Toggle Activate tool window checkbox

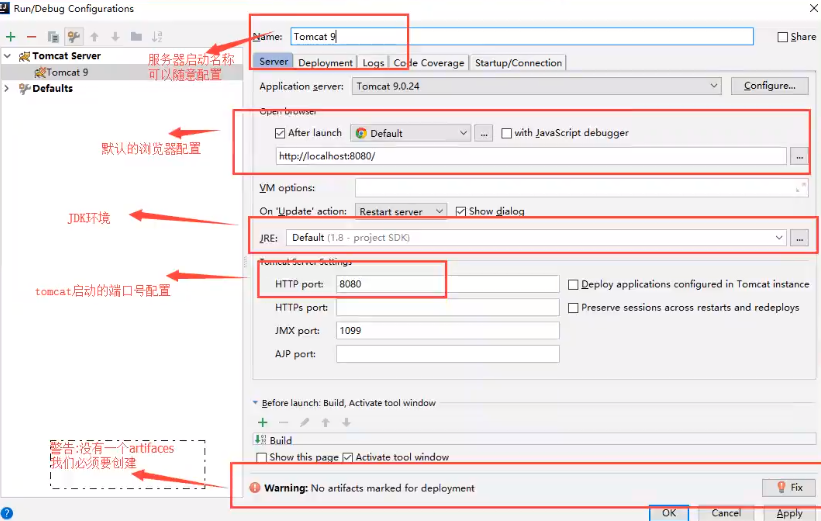coord(348,457)
